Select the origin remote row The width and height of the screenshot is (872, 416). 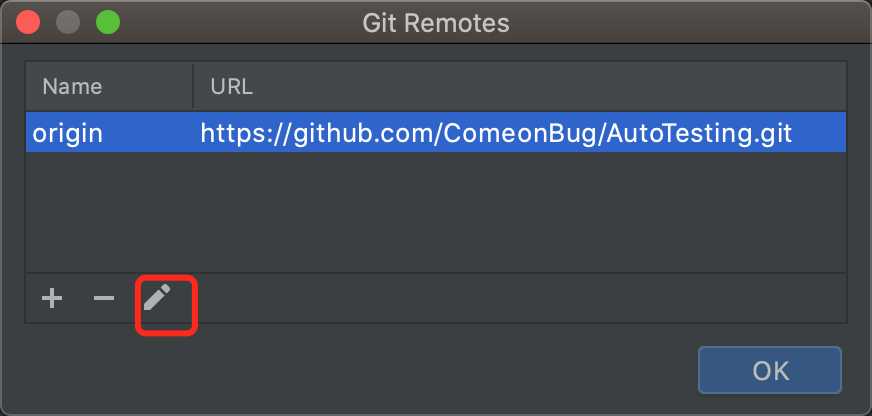click(x=436, y=132)
